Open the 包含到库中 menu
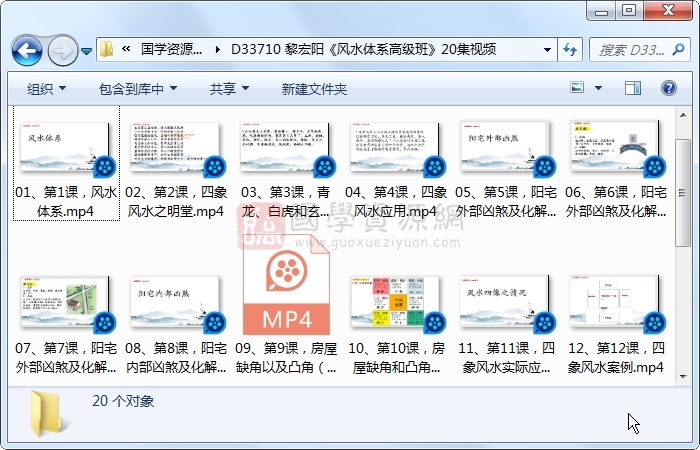This screenshot has width=700, height=450. click(x=138, y=89)
